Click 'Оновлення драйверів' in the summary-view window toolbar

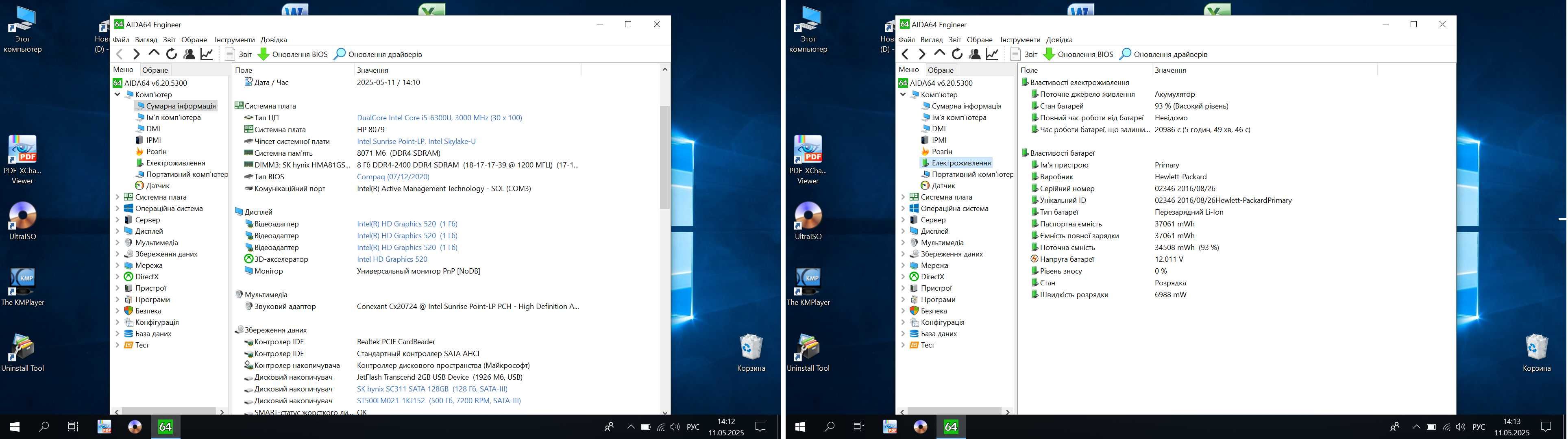[x=378, y=54]
